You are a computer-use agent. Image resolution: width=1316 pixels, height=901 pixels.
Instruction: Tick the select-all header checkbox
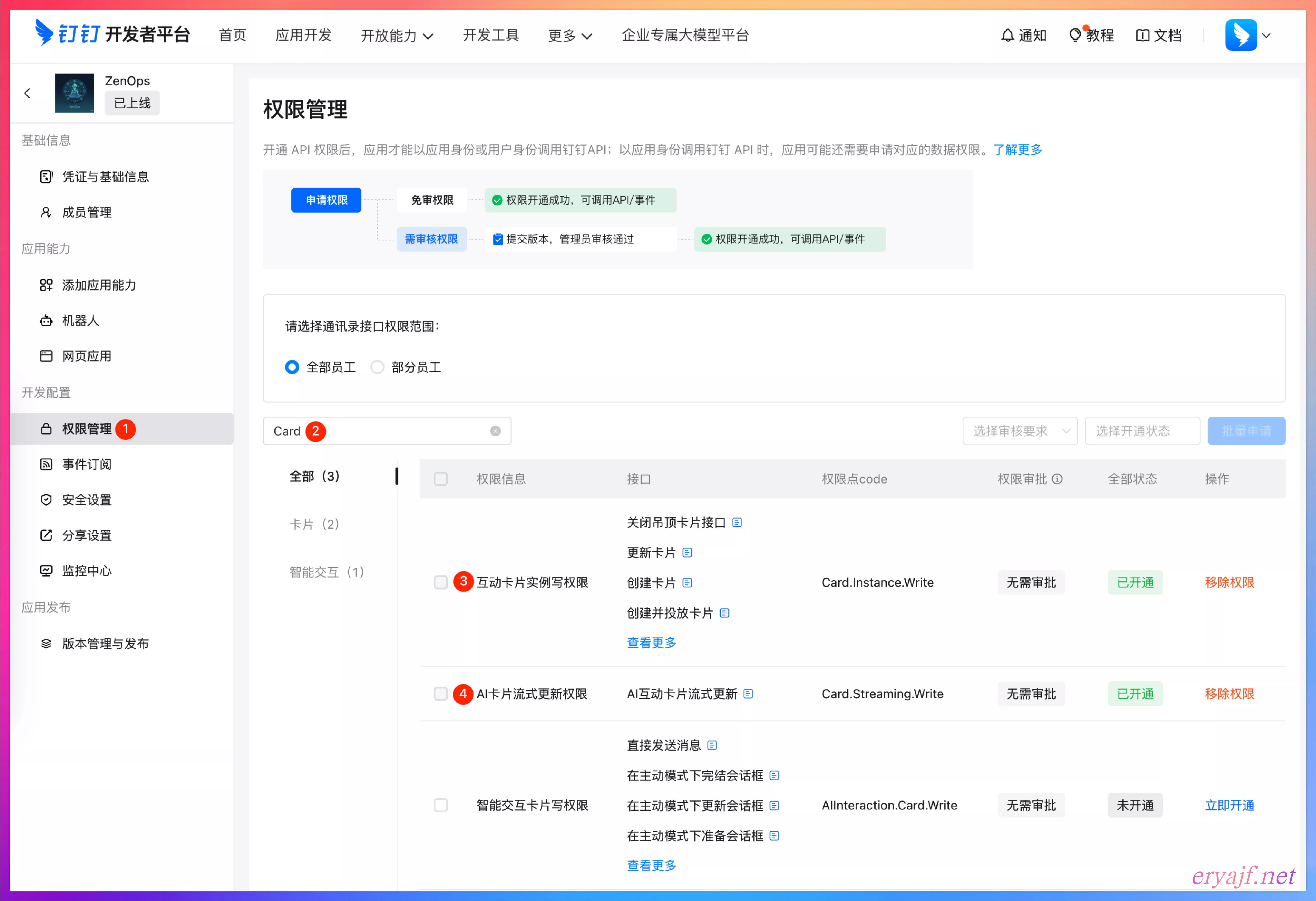(x=441, y=479)
